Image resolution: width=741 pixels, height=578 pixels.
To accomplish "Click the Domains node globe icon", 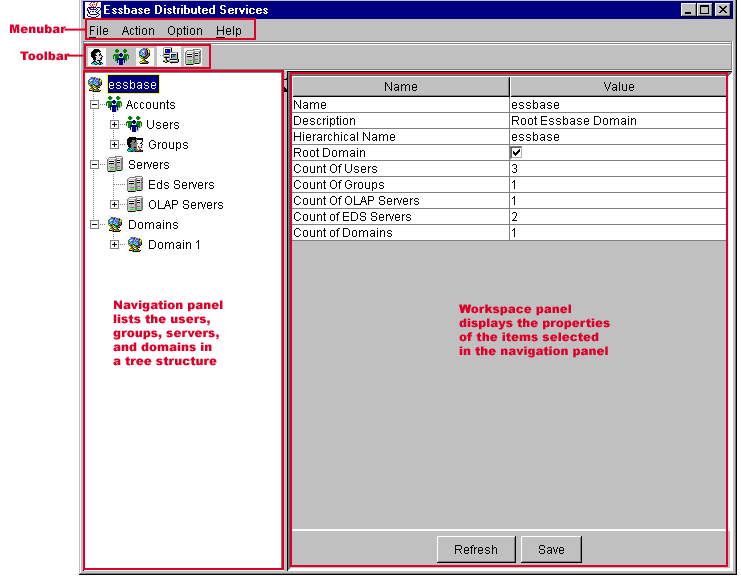I will tap(115, 224).
